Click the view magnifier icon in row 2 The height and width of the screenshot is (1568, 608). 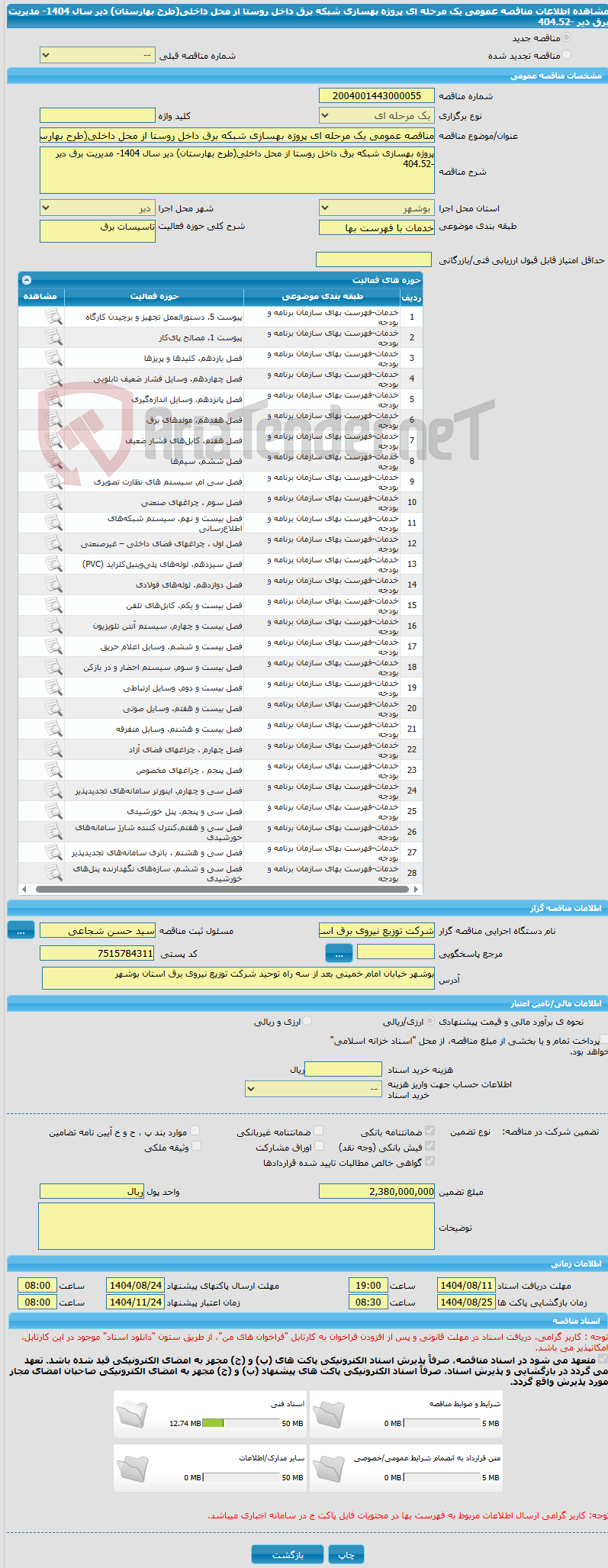click(x=53, y=337)
